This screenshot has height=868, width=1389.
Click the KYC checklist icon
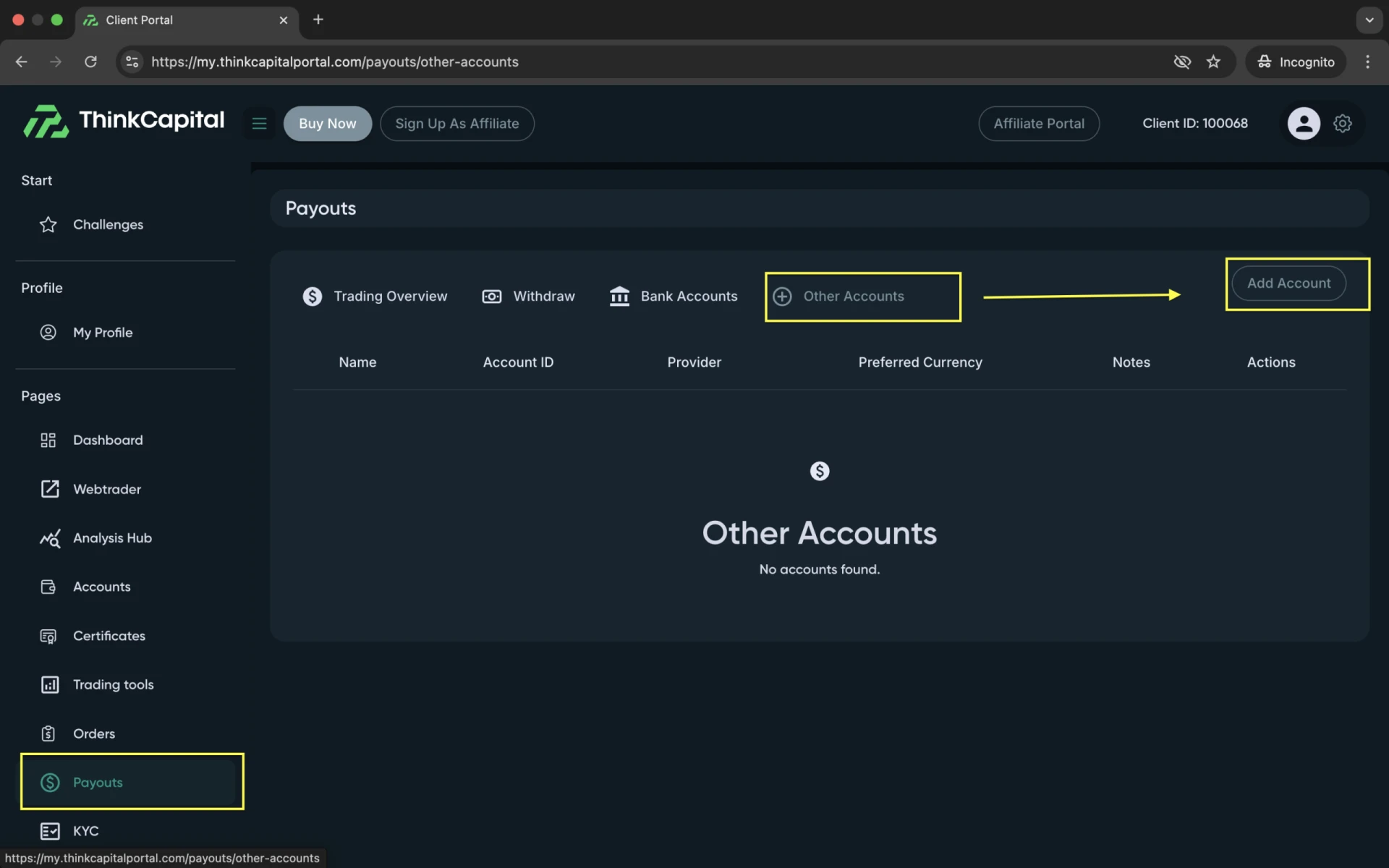49,831
